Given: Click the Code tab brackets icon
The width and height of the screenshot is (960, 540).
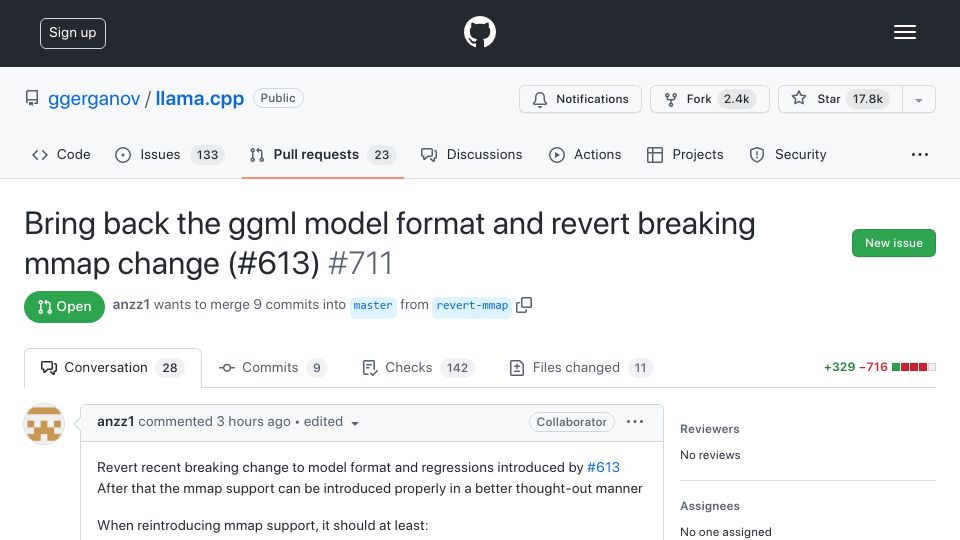Looking at the screenshot, I should pyautogui.click(x=40, y=155).
